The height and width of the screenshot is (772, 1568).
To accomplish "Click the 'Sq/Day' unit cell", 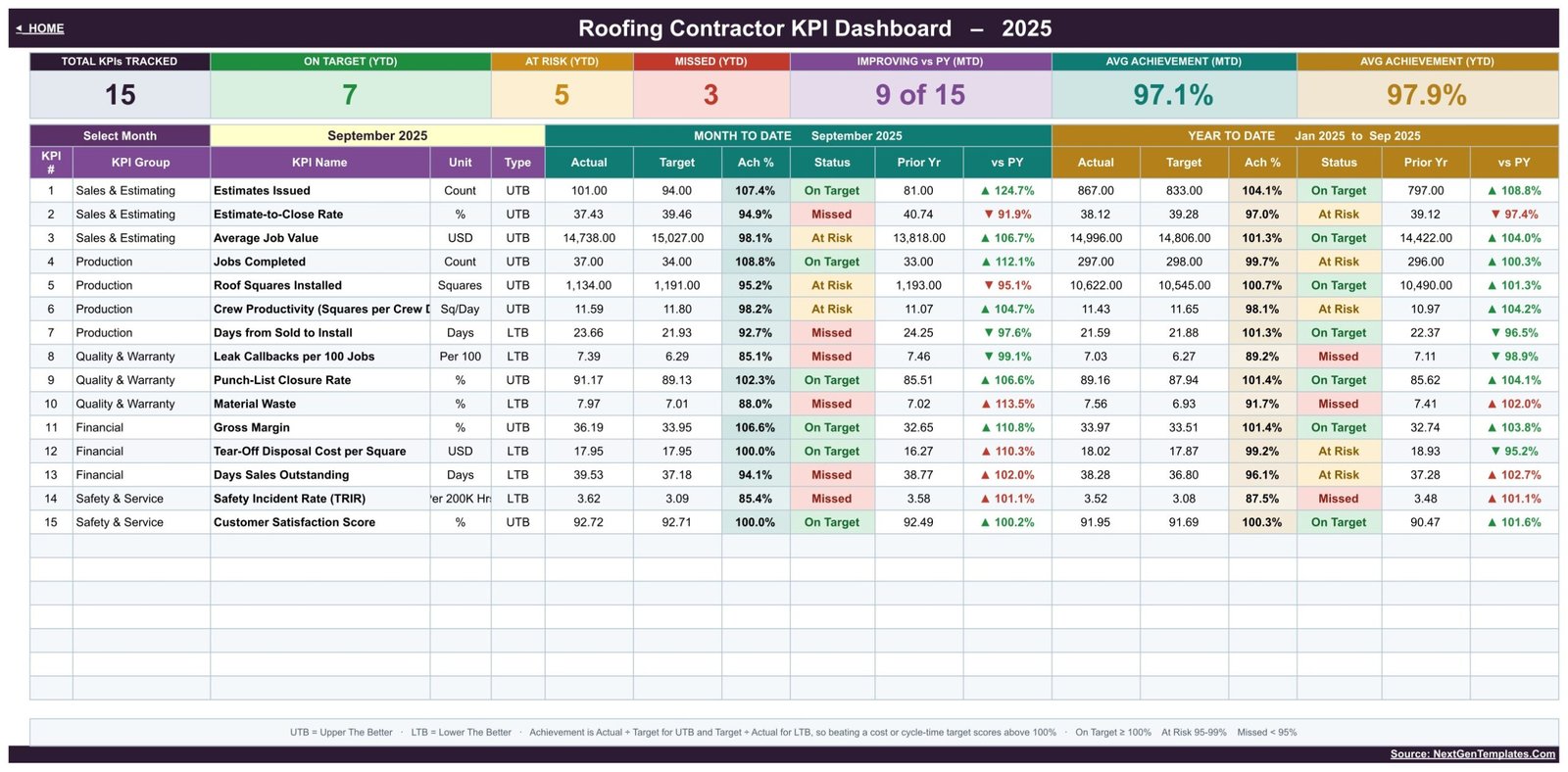I will (x=461, y=309).
